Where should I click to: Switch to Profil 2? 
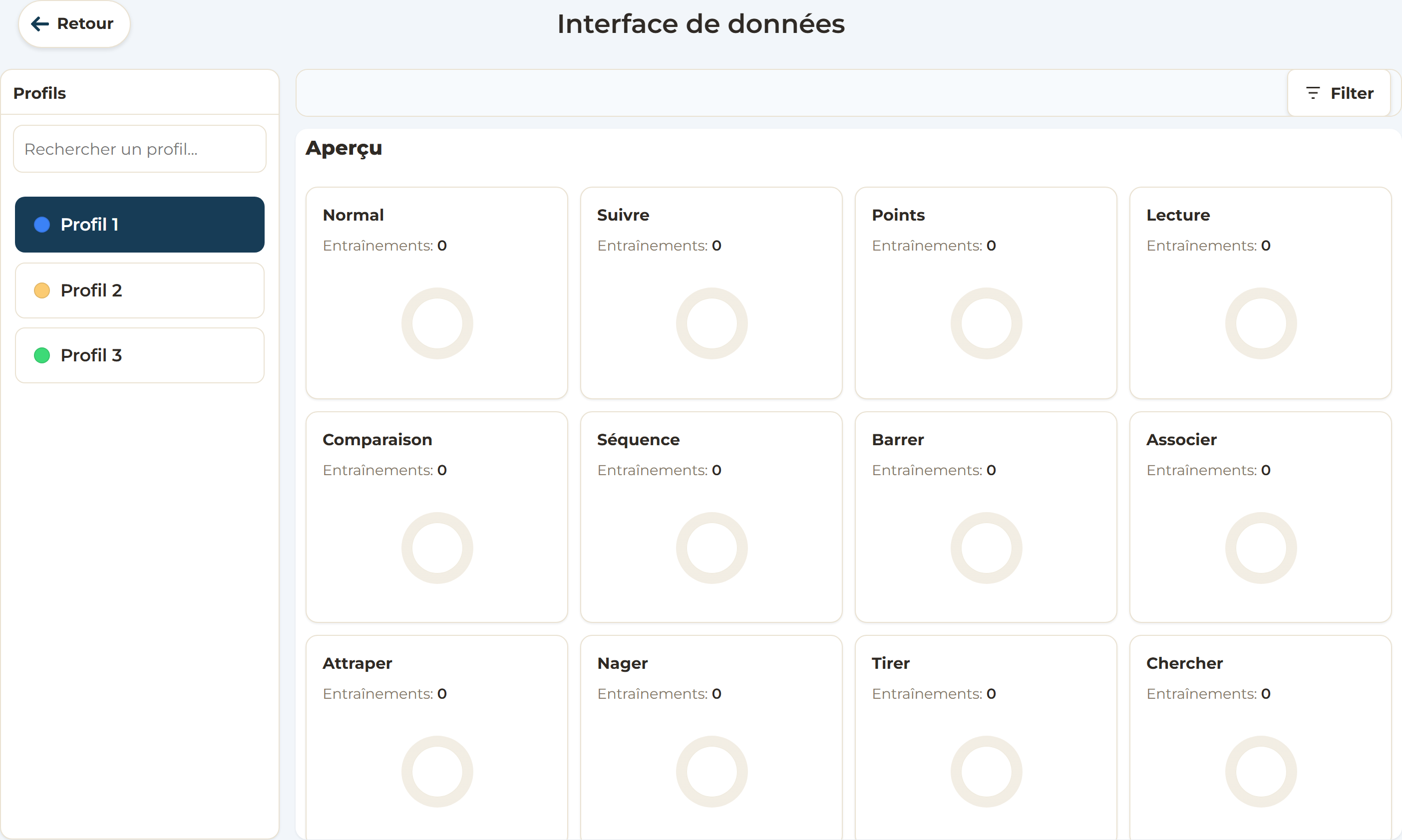click(x=140, y=290)
